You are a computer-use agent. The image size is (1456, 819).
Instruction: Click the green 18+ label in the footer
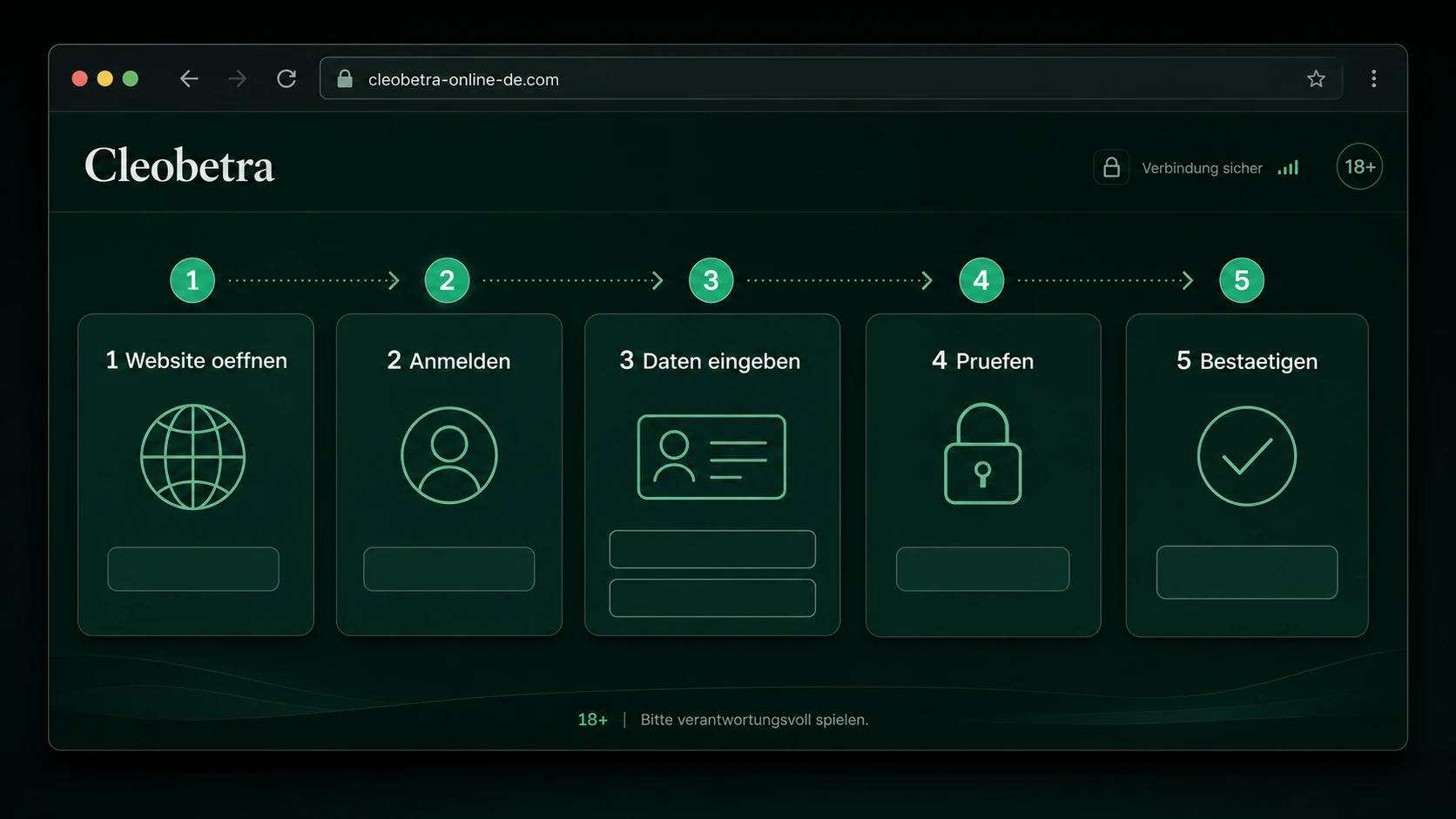[x=592, y=720]
